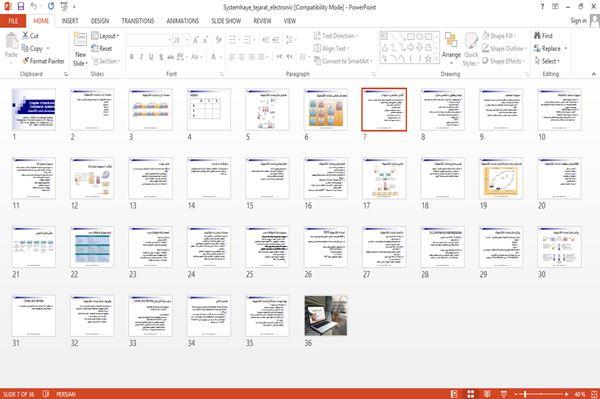
Task: Select the oval shape in shapes gallery
Action: point(419,37)
